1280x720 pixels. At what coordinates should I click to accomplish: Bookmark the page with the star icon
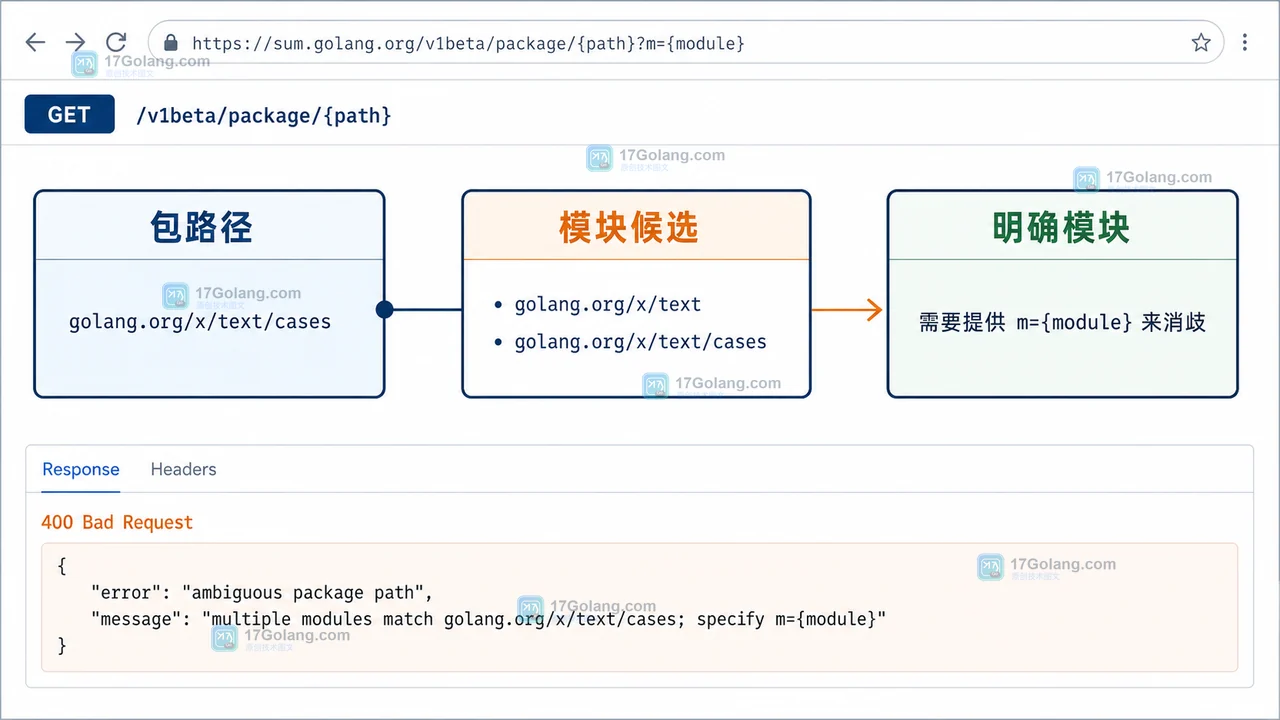[1201, 42]
